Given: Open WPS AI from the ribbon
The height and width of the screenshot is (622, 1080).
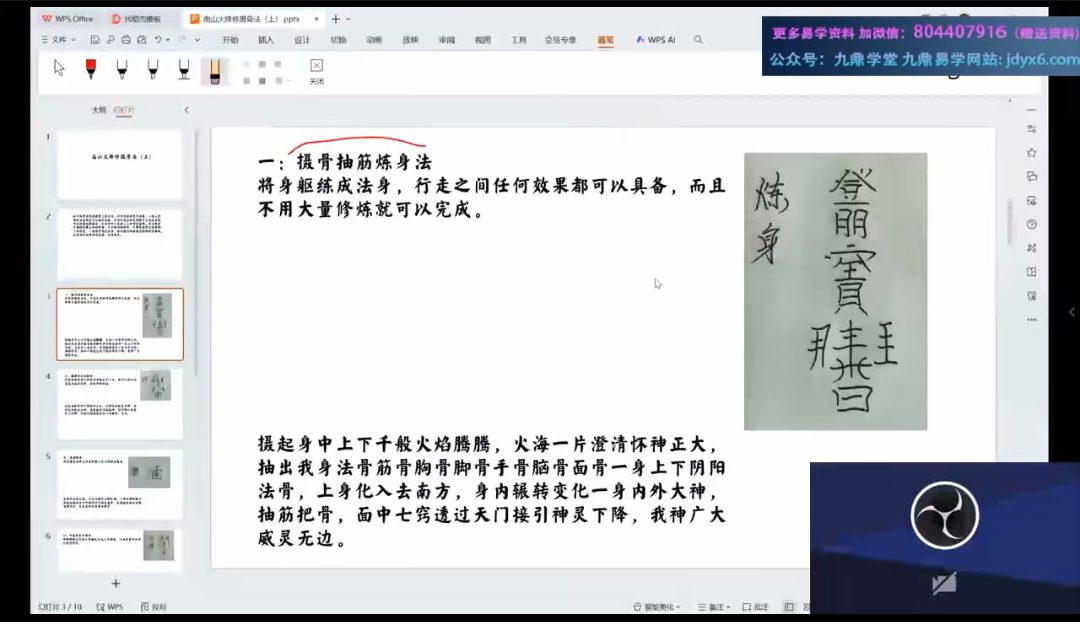Looking at the screenshot, I should tap(655, 40).
